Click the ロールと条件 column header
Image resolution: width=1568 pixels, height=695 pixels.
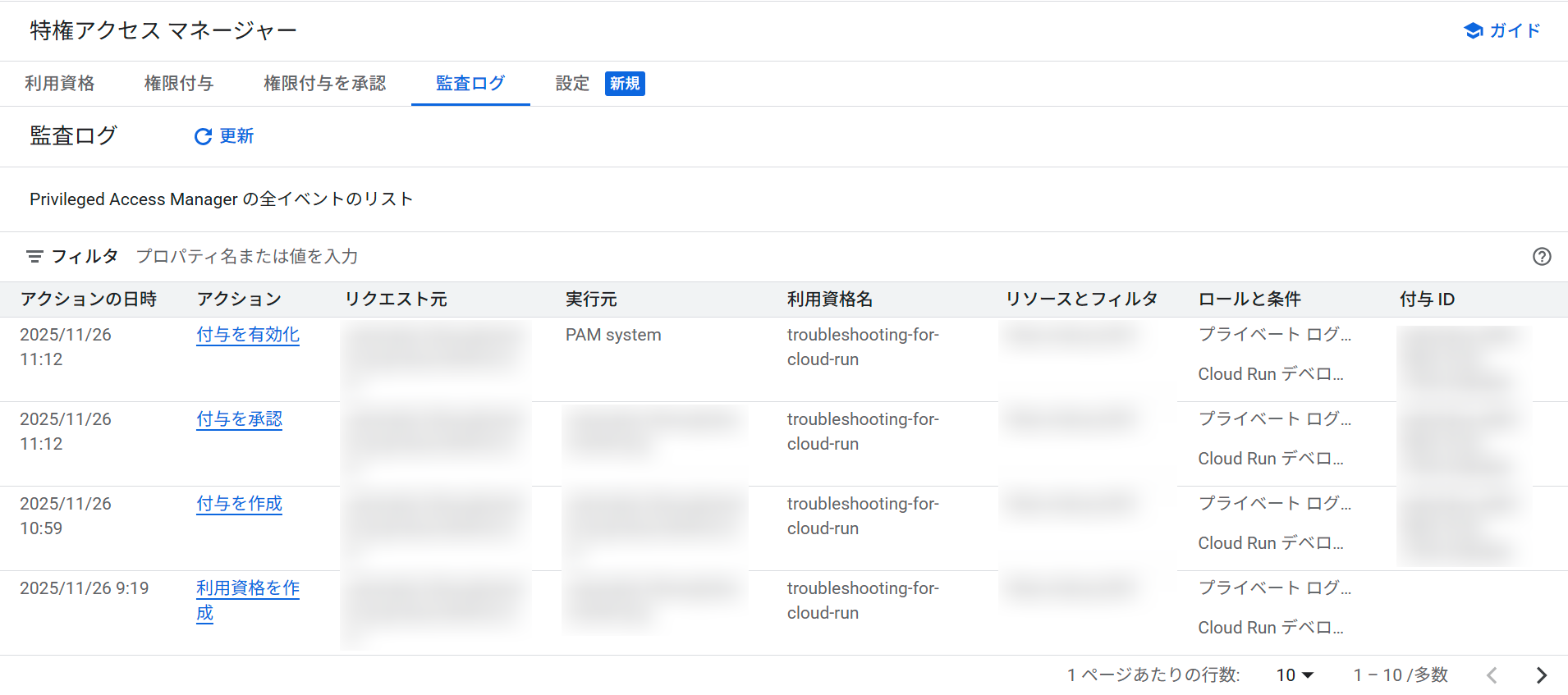point(1249,299)
